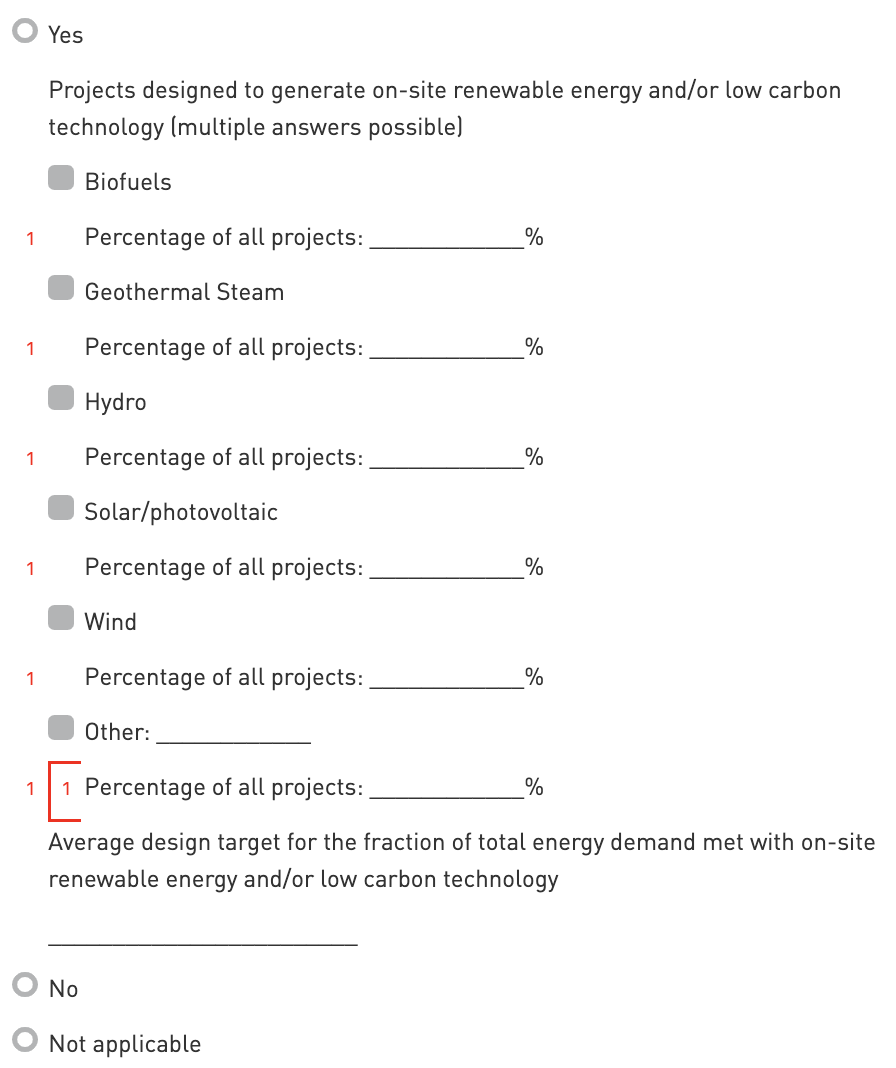
Task: Check the Biofuels checkbox
Action: point(61,179)
